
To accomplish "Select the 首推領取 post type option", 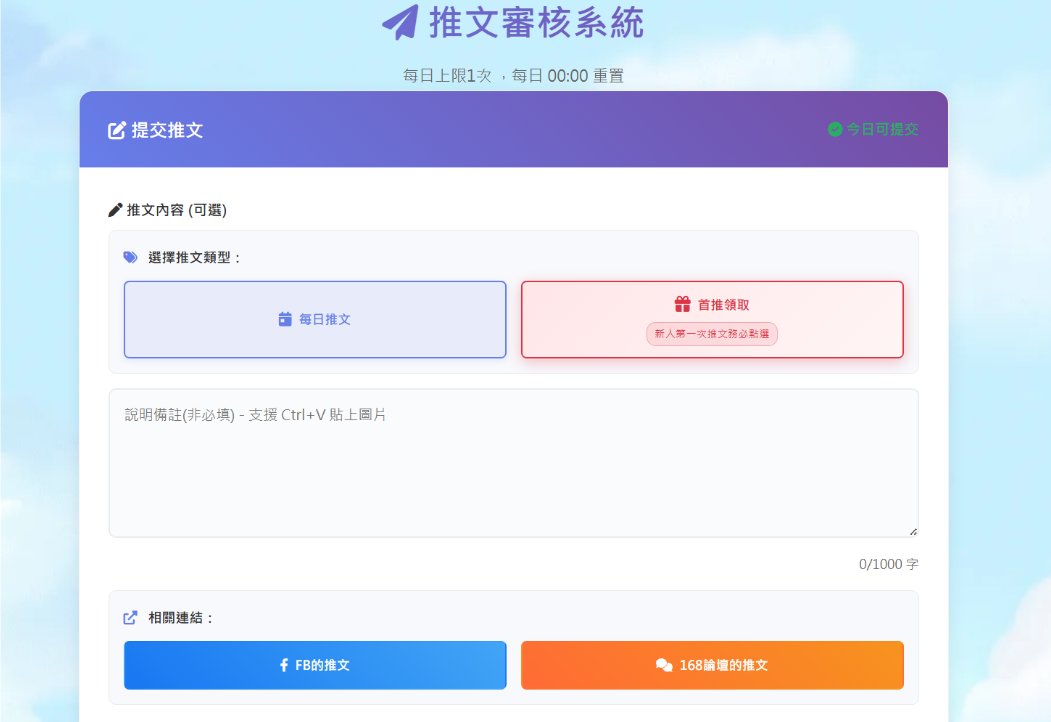I will click(713, 320).
